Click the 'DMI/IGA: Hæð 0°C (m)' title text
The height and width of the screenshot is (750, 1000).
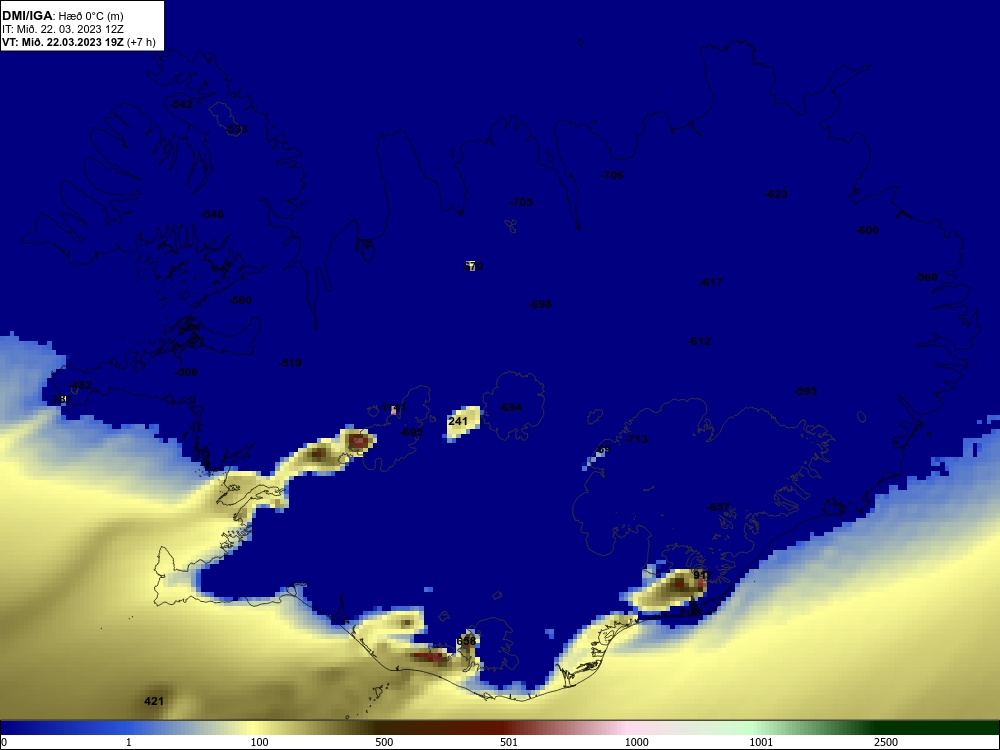pyautogui.click(x=62, y=16)
